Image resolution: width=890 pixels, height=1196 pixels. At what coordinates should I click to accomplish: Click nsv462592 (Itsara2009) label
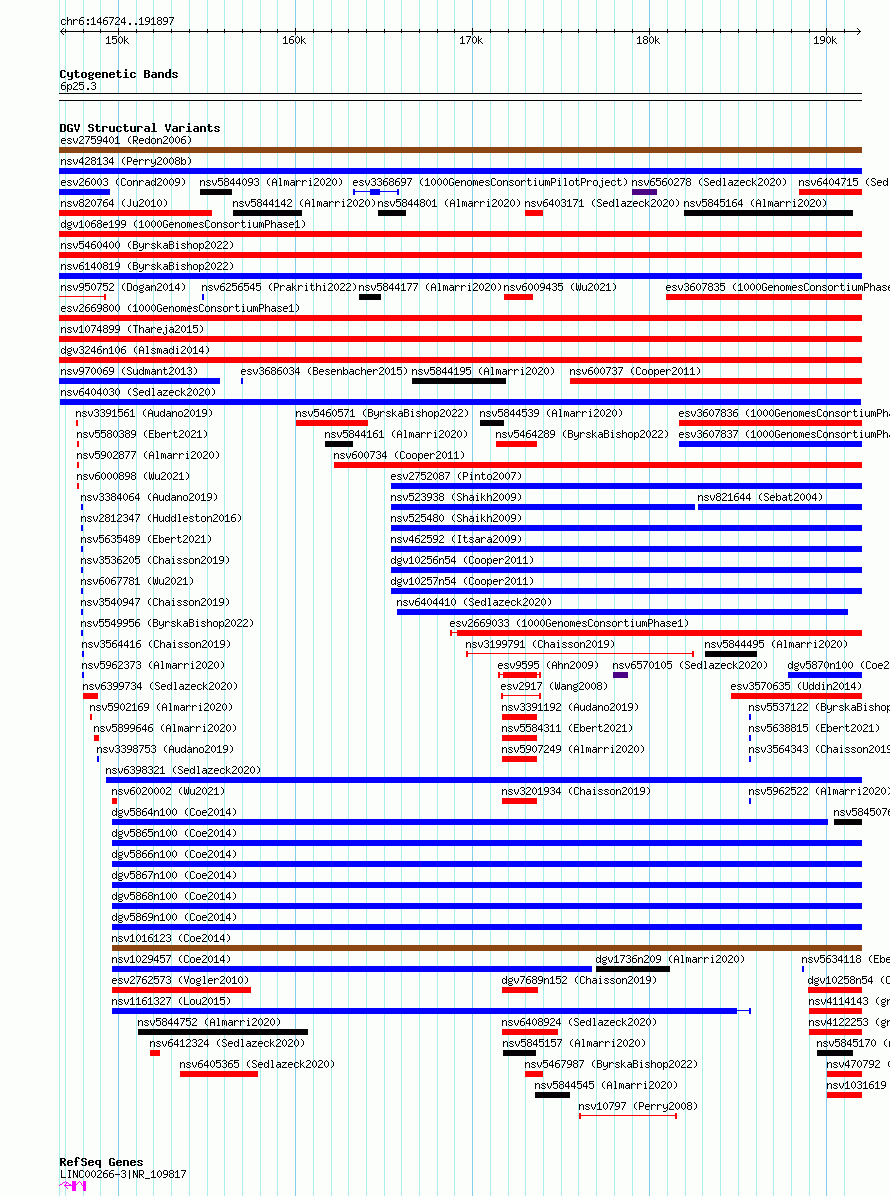click(456, 539)
